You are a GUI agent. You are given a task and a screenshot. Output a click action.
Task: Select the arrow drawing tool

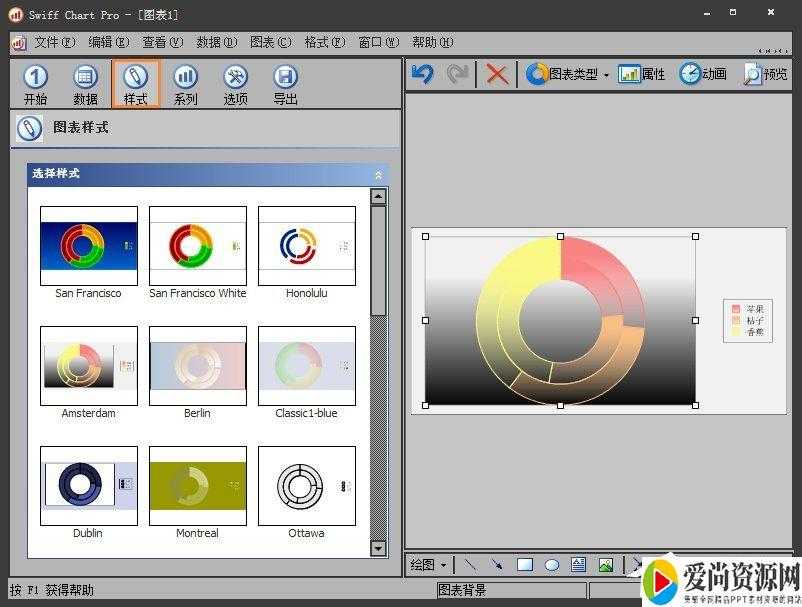click(497, 565)
